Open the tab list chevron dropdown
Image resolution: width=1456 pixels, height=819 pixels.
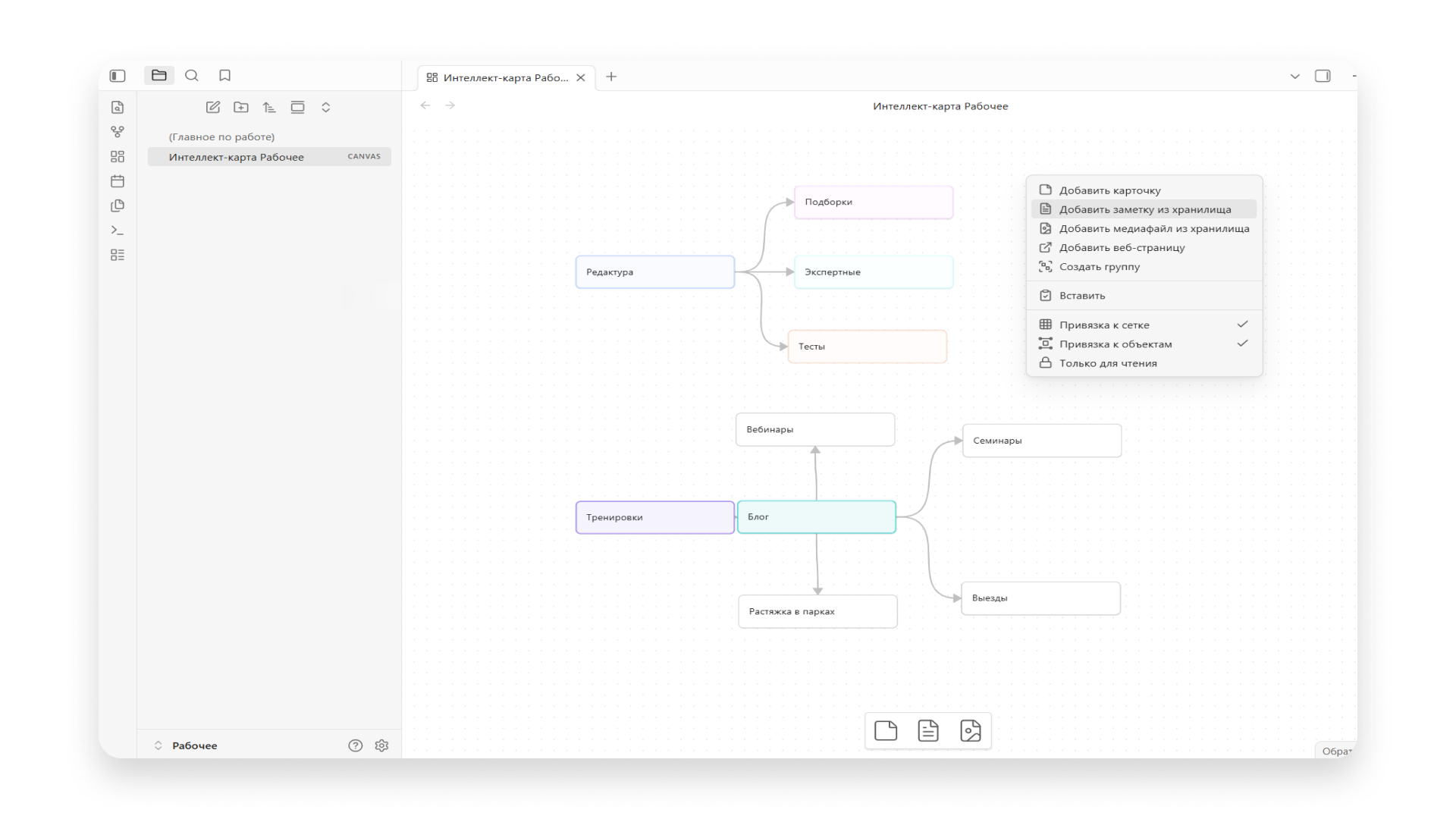click(1295, 77)
